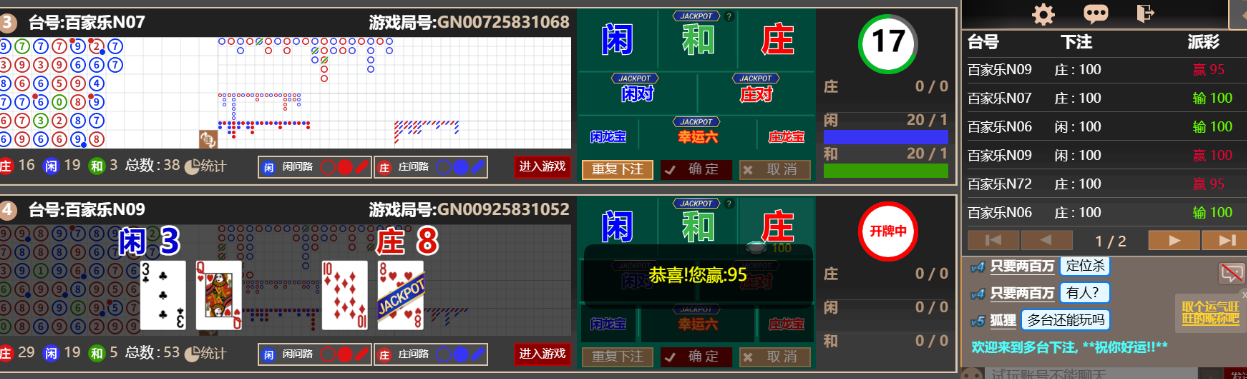Viewport: 1247px width, 379px height.
Task: Bet on 和 at table N07
Action: [697, 39]
